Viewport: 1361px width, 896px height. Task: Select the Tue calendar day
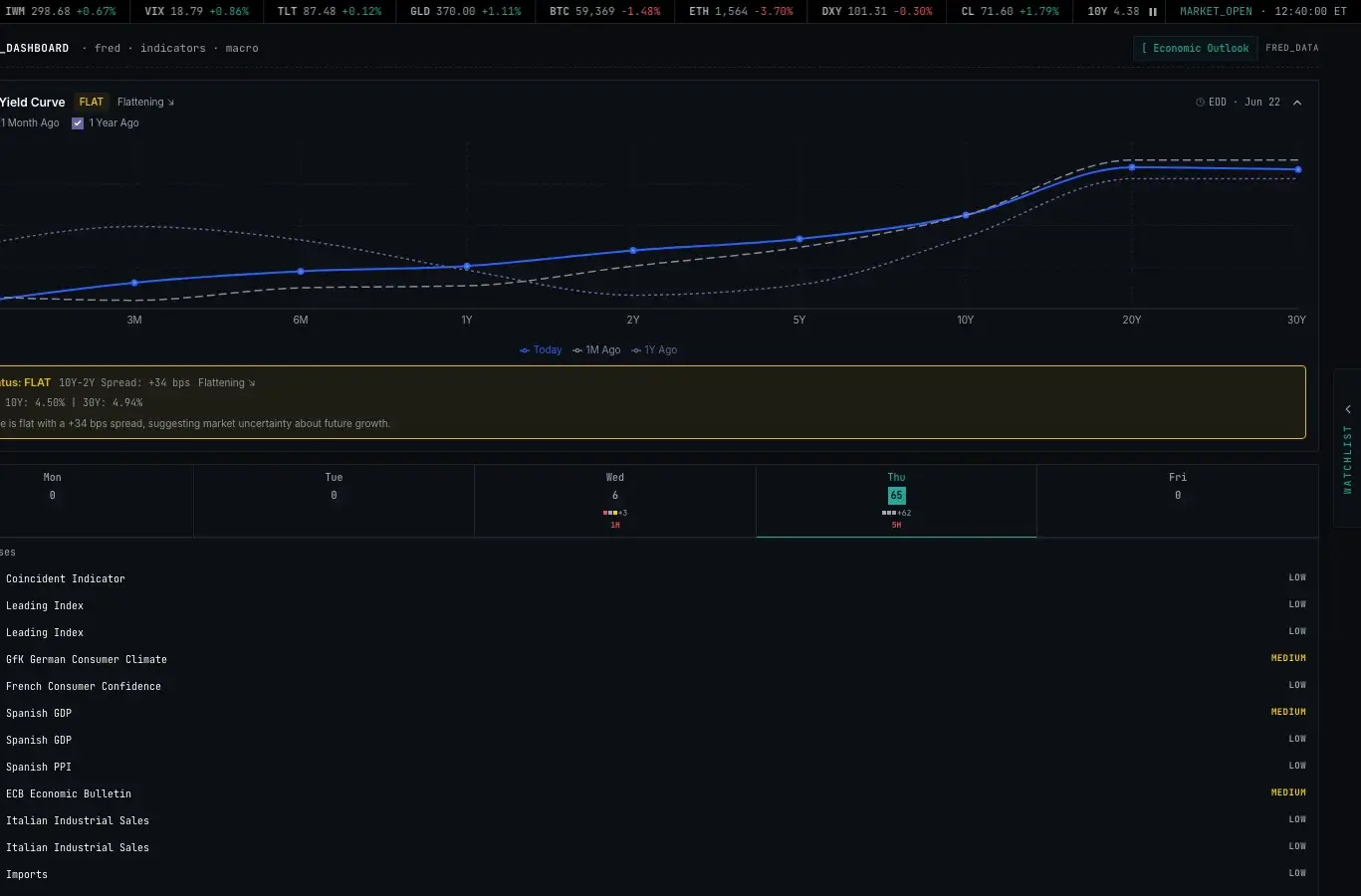tap(334, 501)
